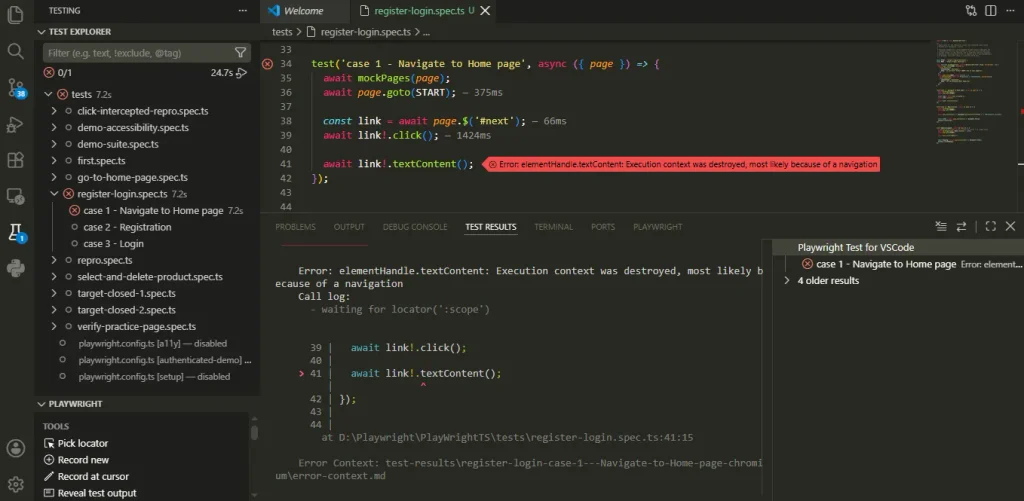The height and width of the screenshot is (501, 1024).
Task: Close the register-login.spec.ts editor tab
Action: click(485, 10)
